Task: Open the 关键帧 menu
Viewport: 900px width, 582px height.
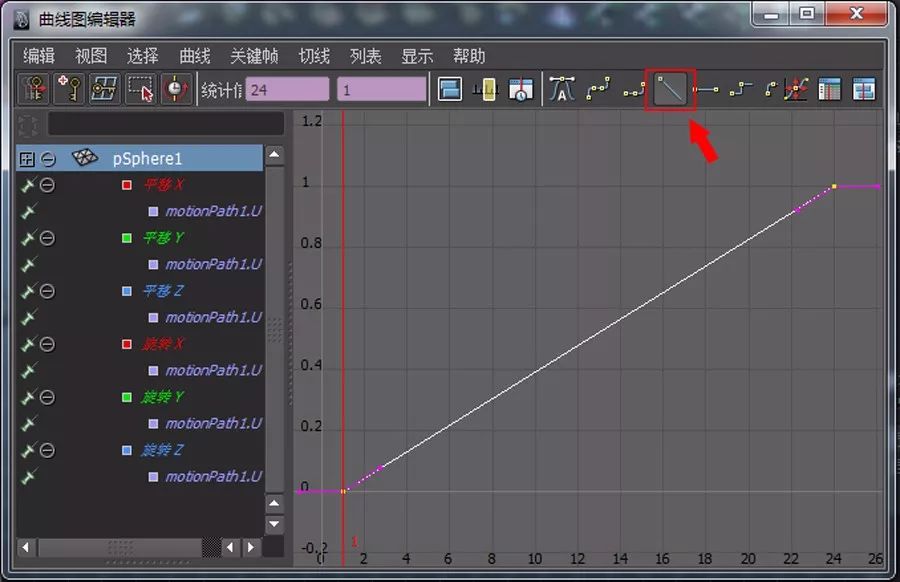Action: (x=254, y=56)
